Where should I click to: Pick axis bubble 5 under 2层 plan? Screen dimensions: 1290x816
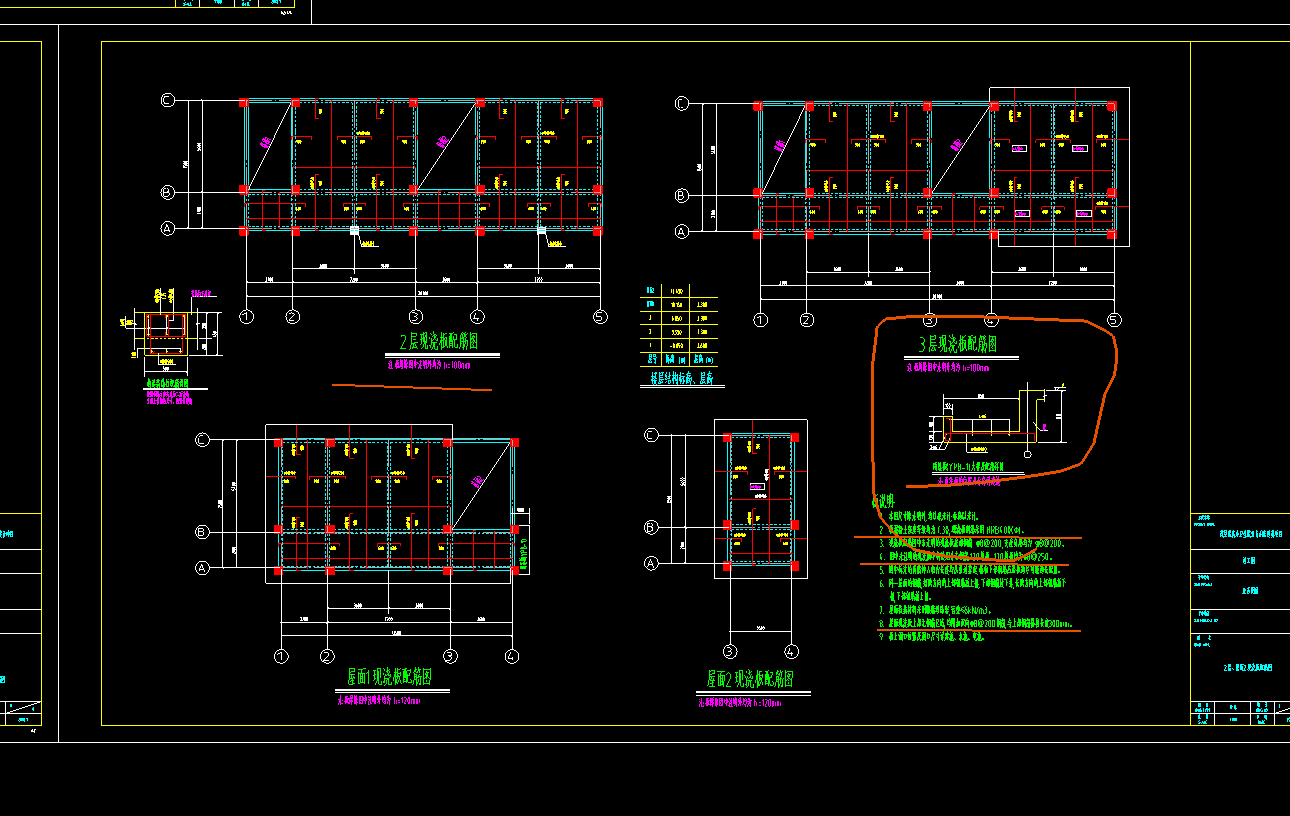click(599, 317)
